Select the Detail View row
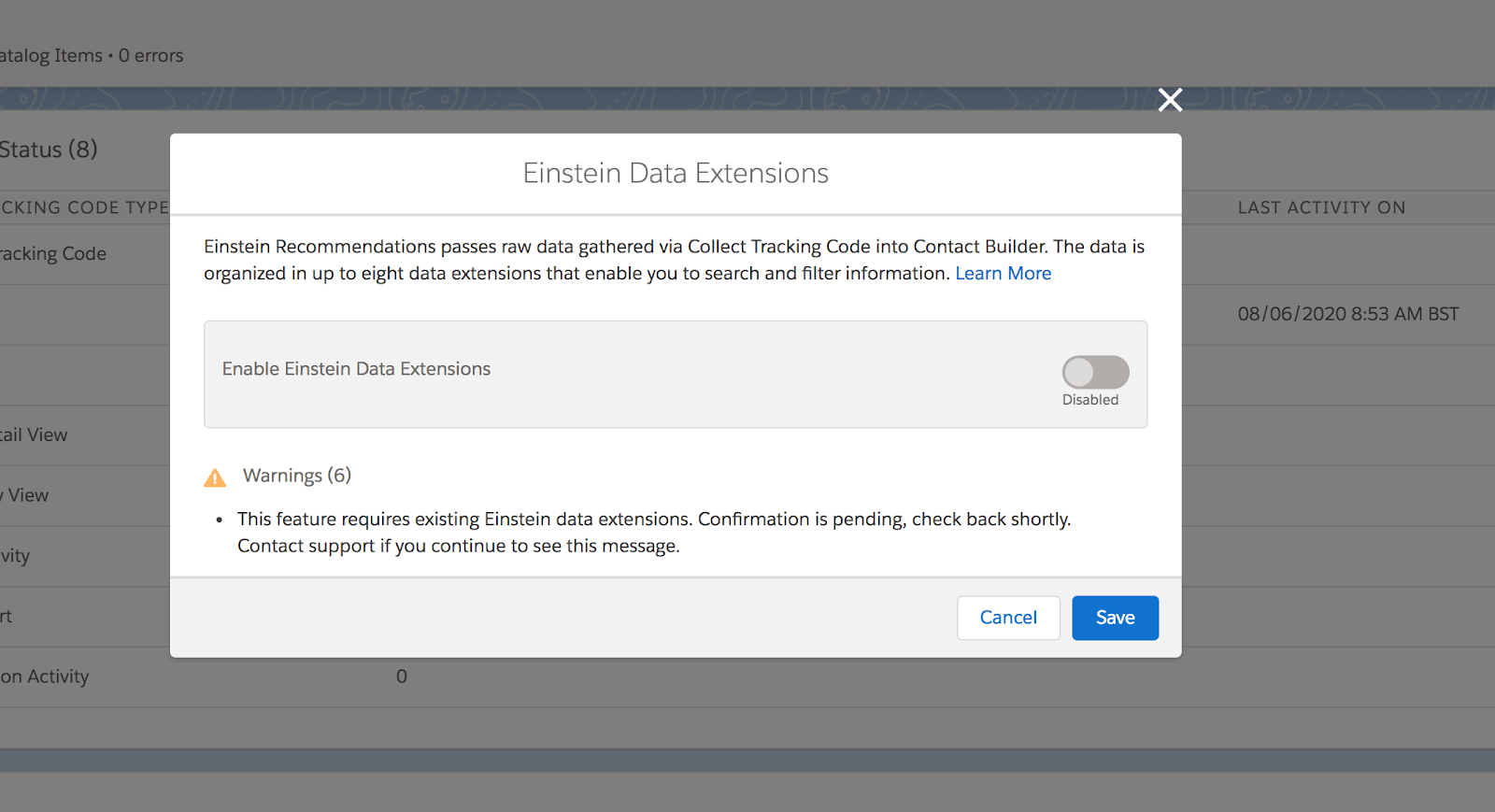1495x812 pixels. 35,435
